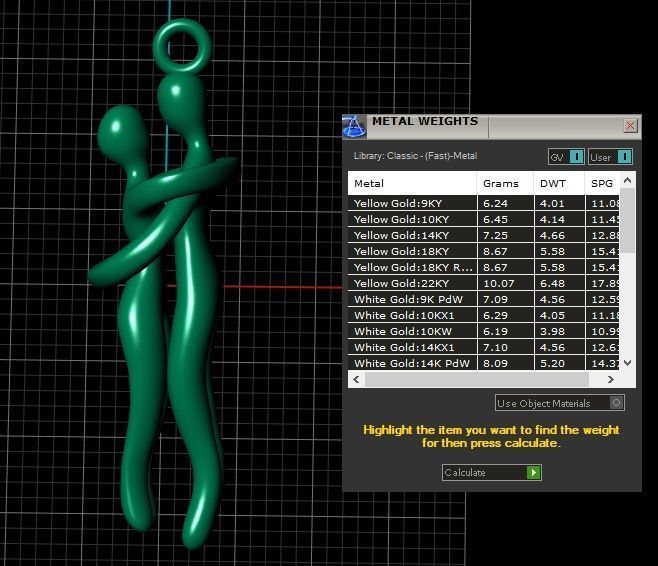Select the White Gold:14K PdW row

tap(483, 363)
